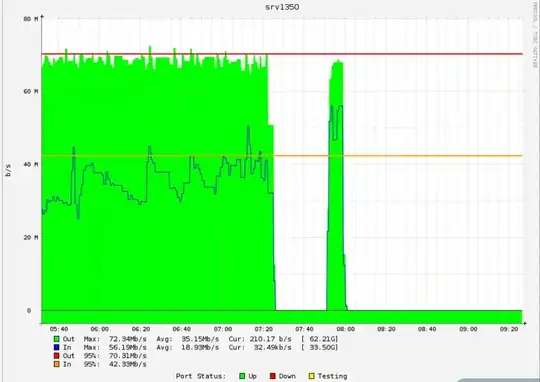Click the Out current value 210.17 b/s
This screenshot has width=540, height=382.
270,339
